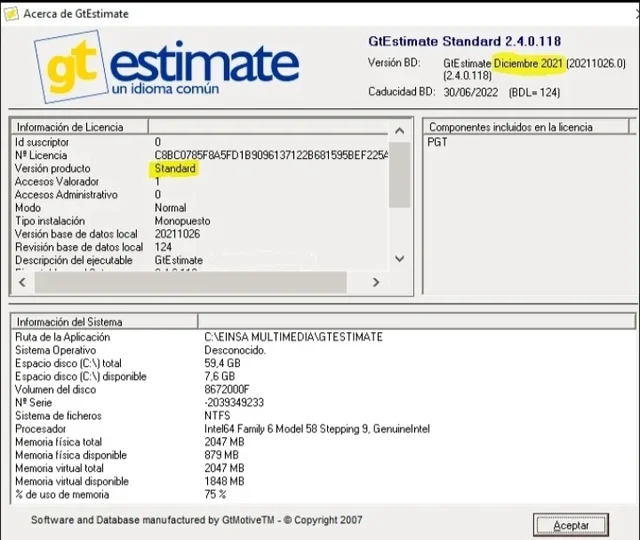Click the (BDL= 124) text
Image resolution: width=640 pixels, height=540 pixels.
click(534, 92)
